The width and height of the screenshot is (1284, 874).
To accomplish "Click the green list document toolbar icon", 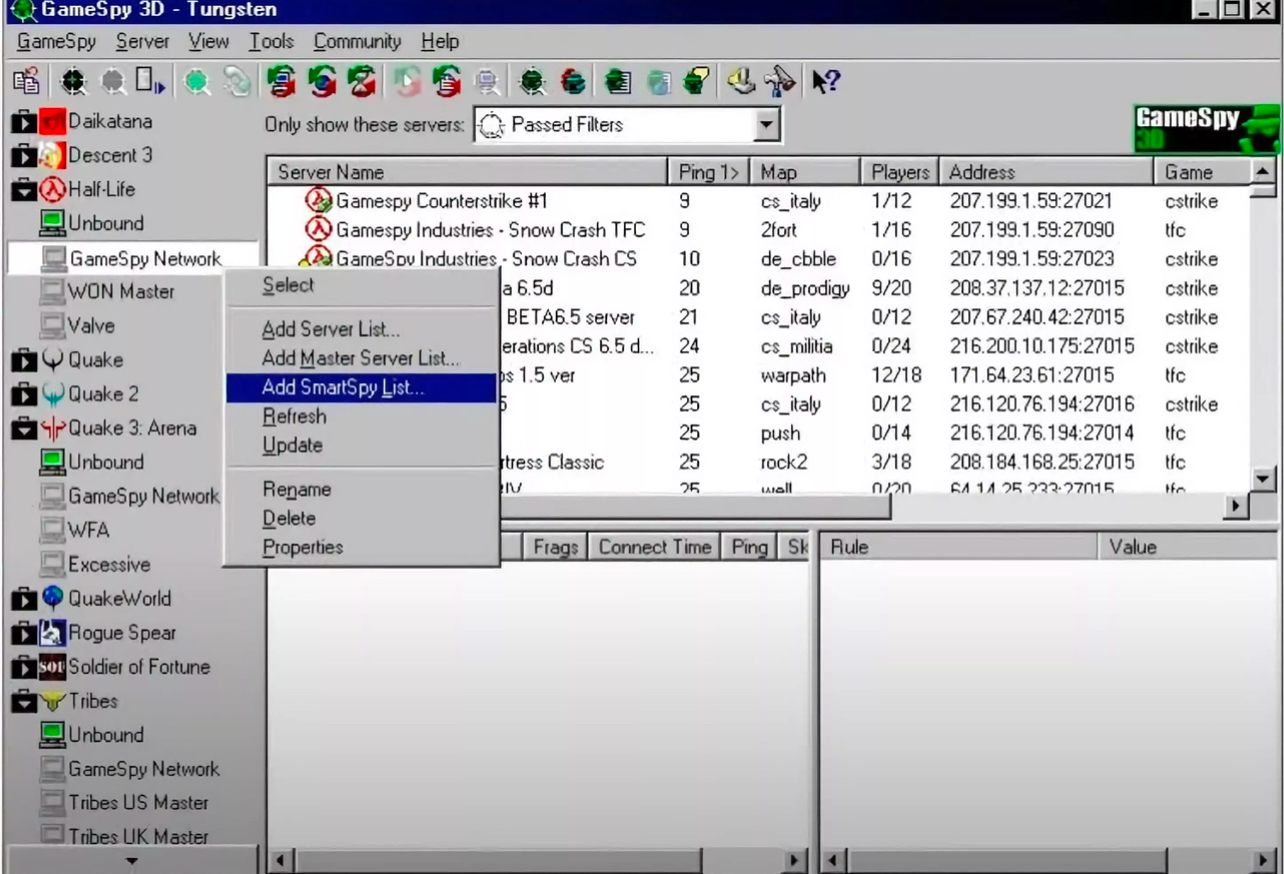I will coord(618,83).
